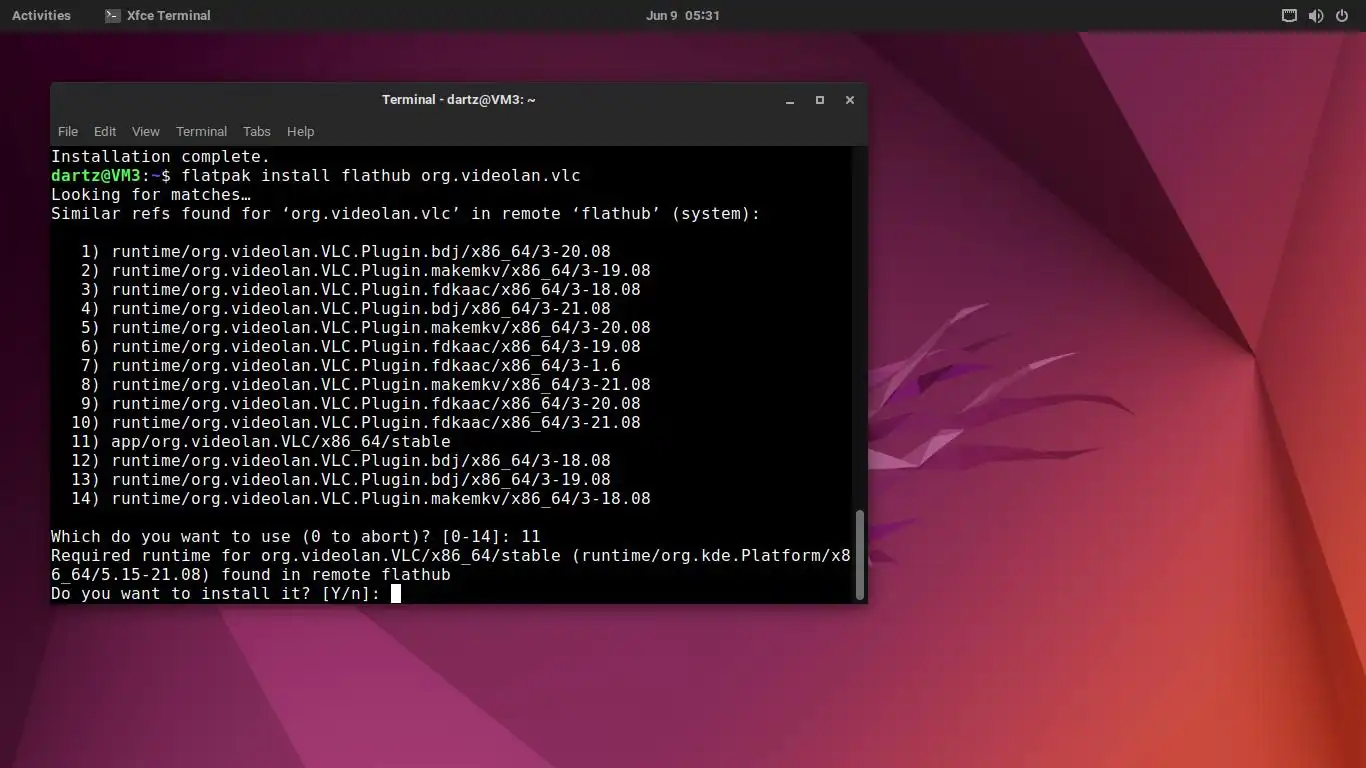Image resolution: width=1366 pixels, height=768 pixels.
Task: Click list entry 3) Plugin.fdkaac 3-18.08
Action: click(x=361, y=290)
